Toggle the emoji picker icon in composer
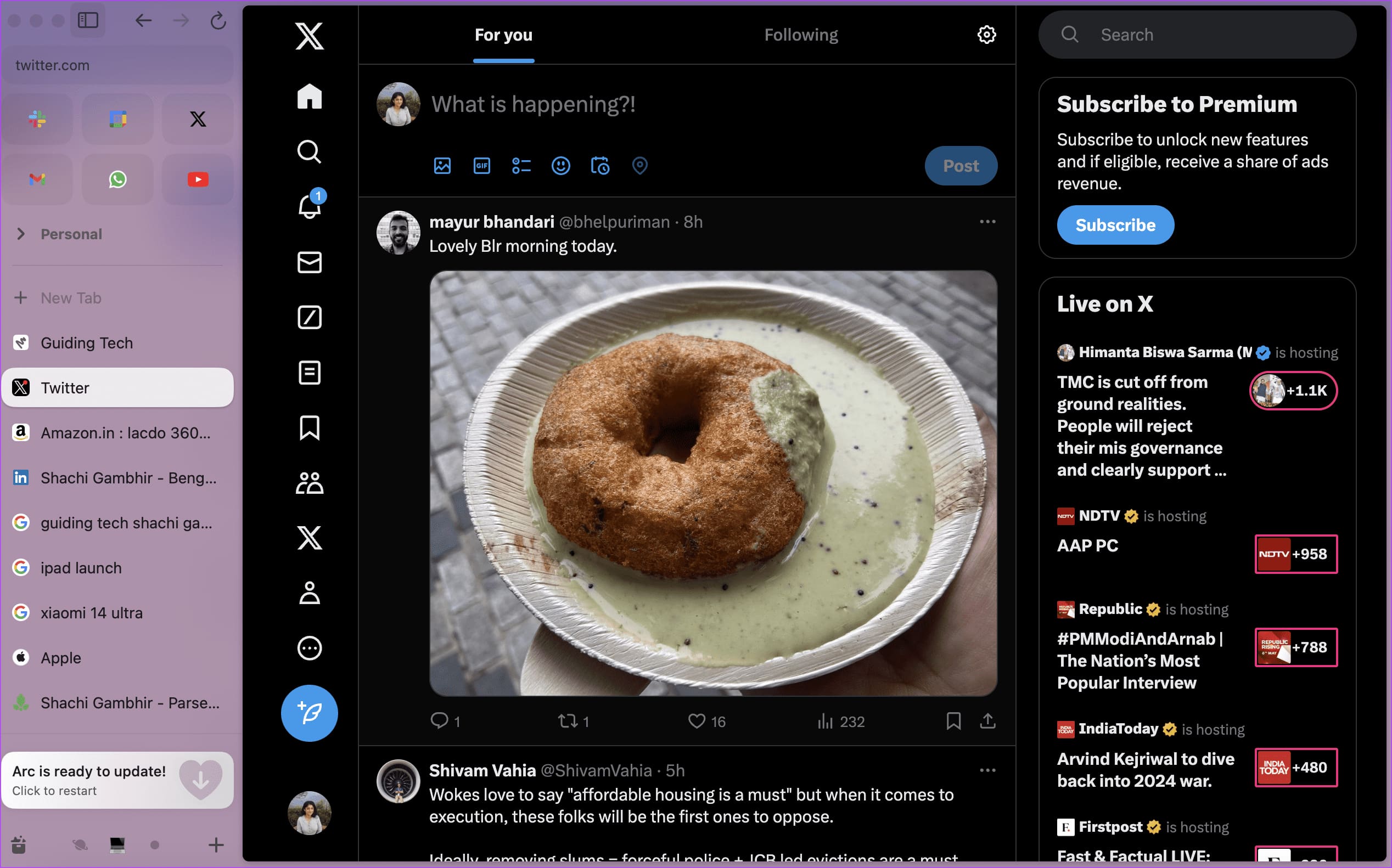Image resolution: width=1392 pixels, height=868 pixels. point(562,164)
